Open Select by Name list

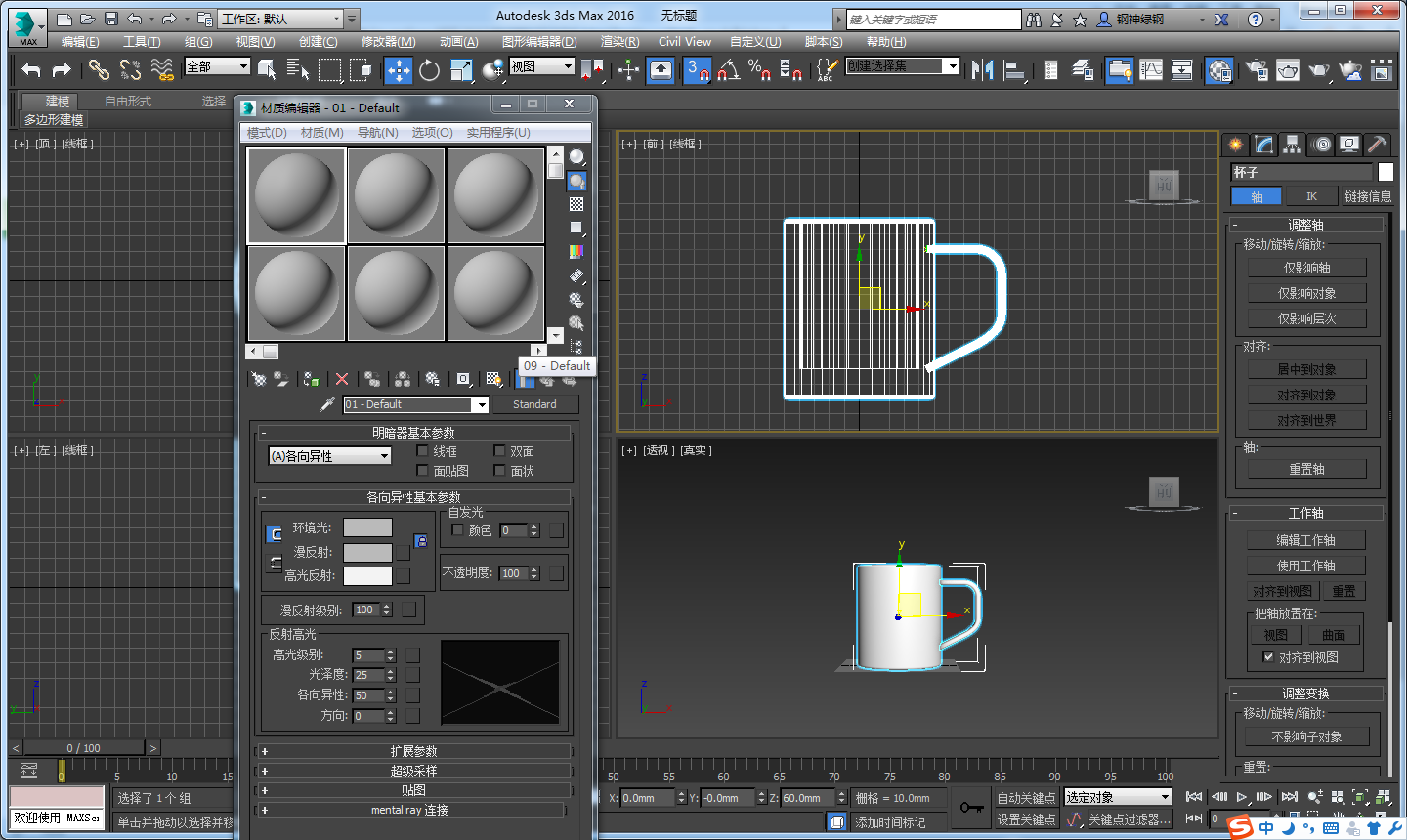click(297, 69)
